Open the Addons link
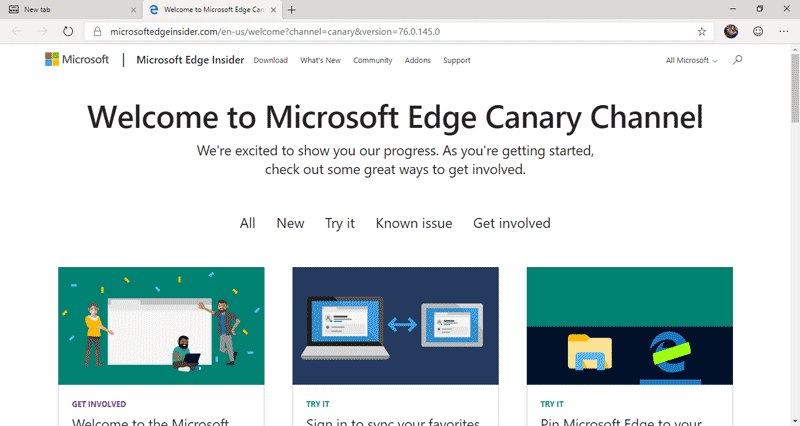This screenshot has height=426, width=800. point(418,60)
